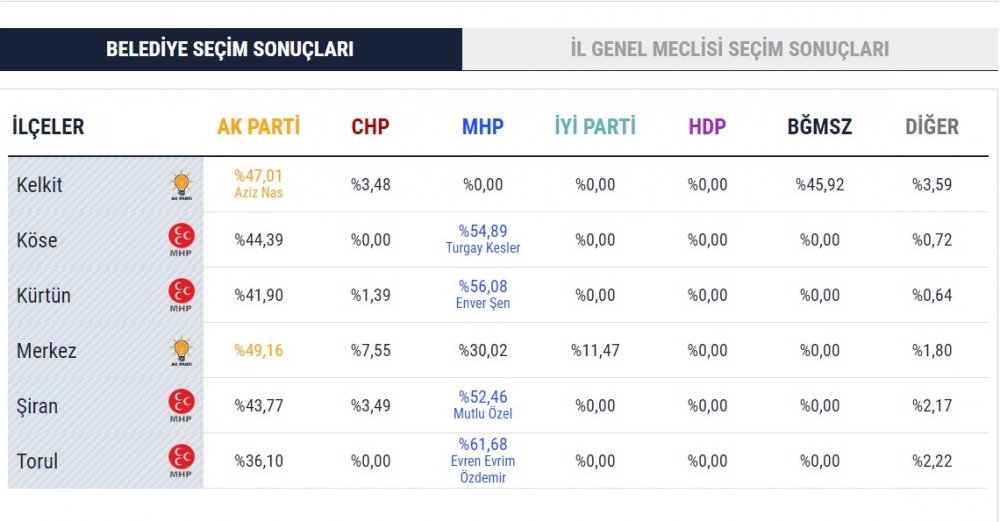Click MHP logo in Kürtün row
This screenshot has height=522, width=1000.
(181, 295)
